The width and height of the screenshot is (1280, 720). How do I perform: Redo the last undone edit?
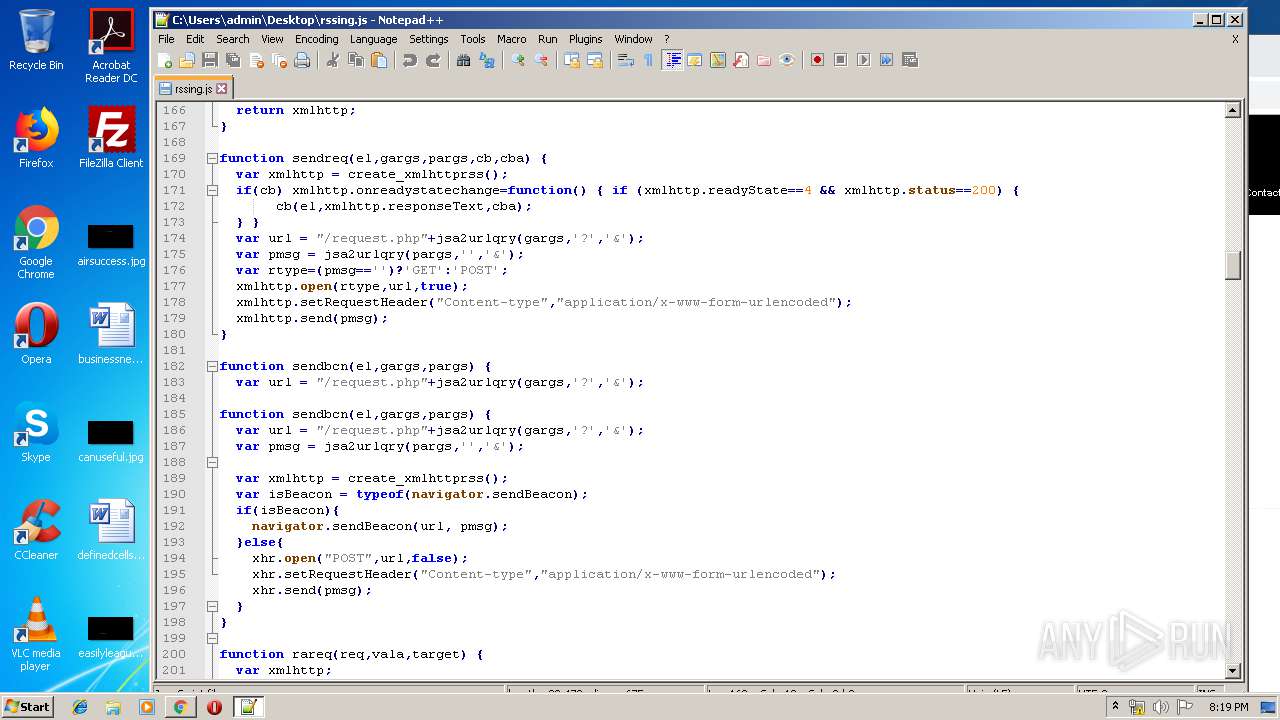coord(433,60)
